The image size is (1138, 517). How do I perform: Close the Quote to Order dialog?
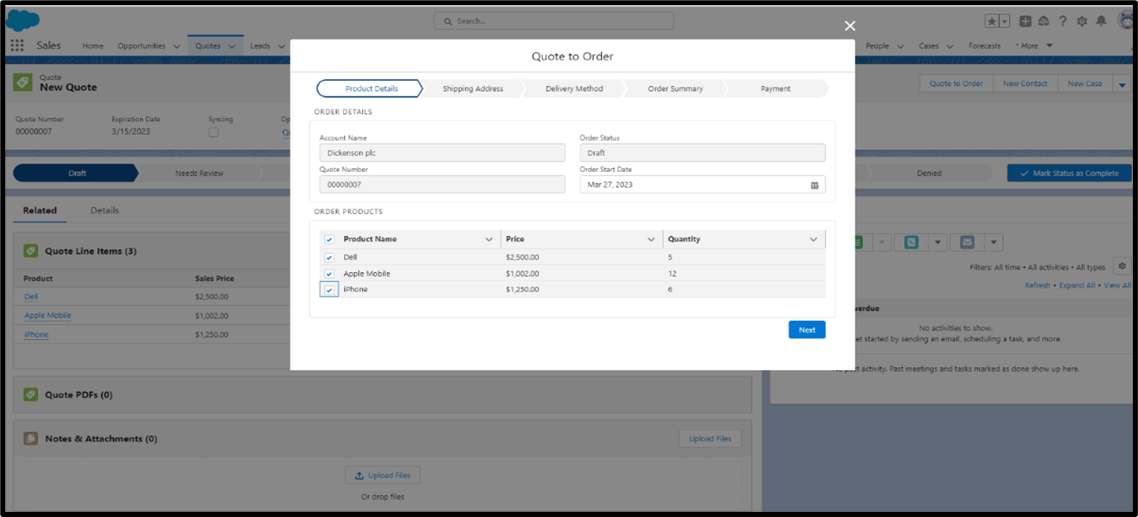point(850,26)
